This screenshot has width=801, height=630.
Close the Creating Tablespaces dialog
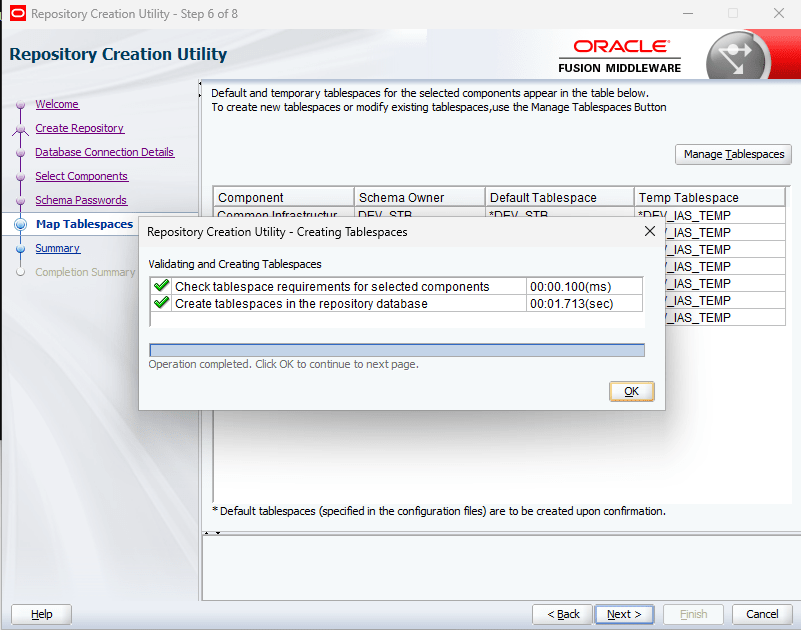click(650, 231)
